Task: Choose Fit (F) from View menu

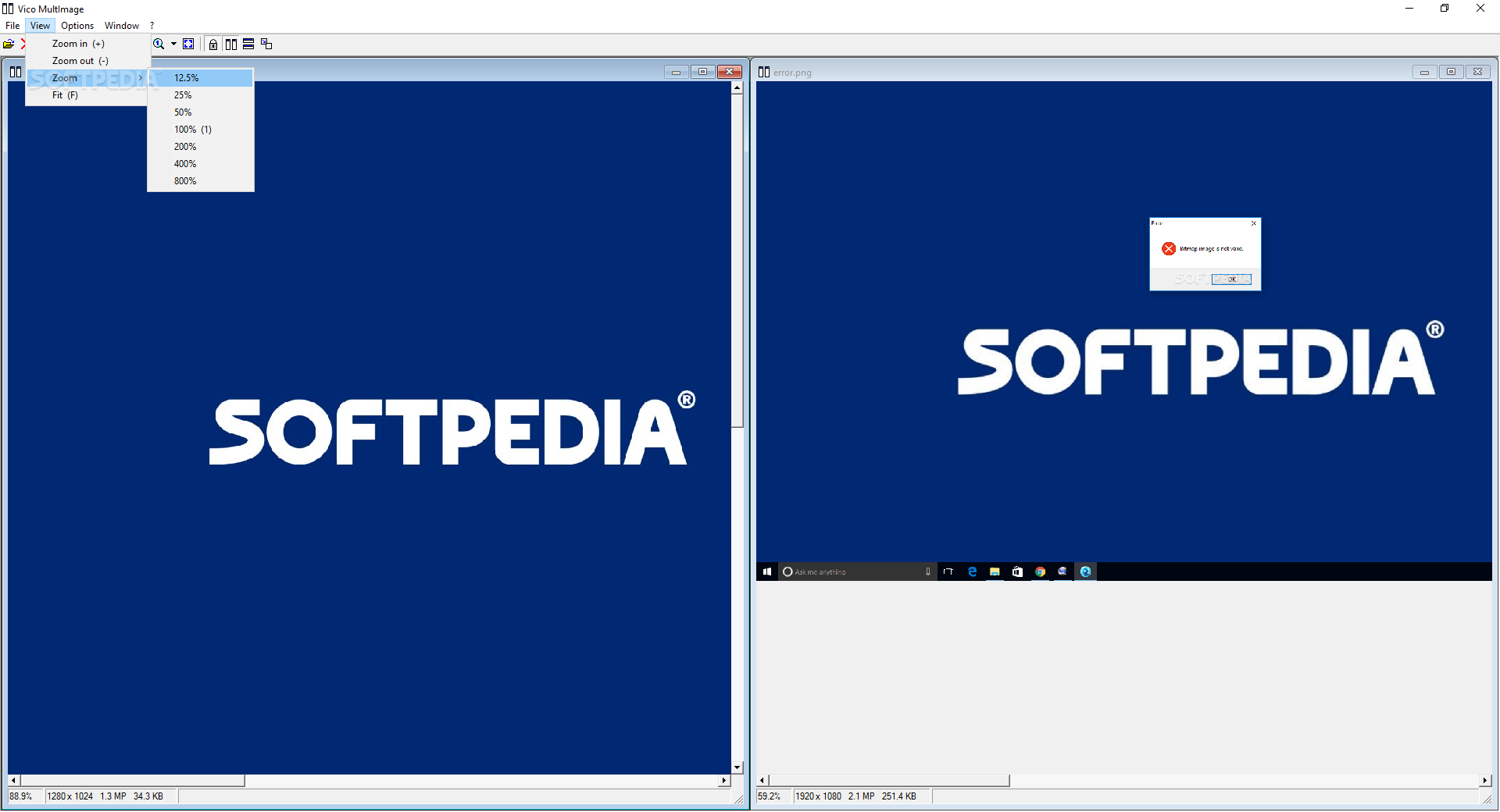Action: (87, 95)
